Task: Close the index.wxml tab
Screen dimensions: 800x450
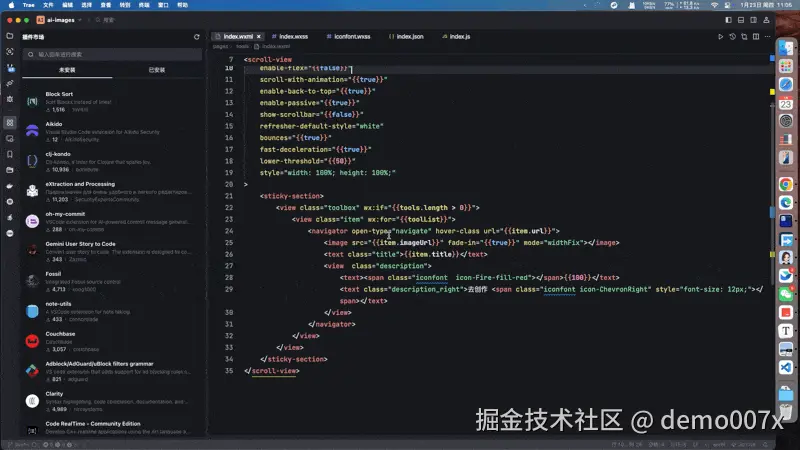Action: [259, 37]
